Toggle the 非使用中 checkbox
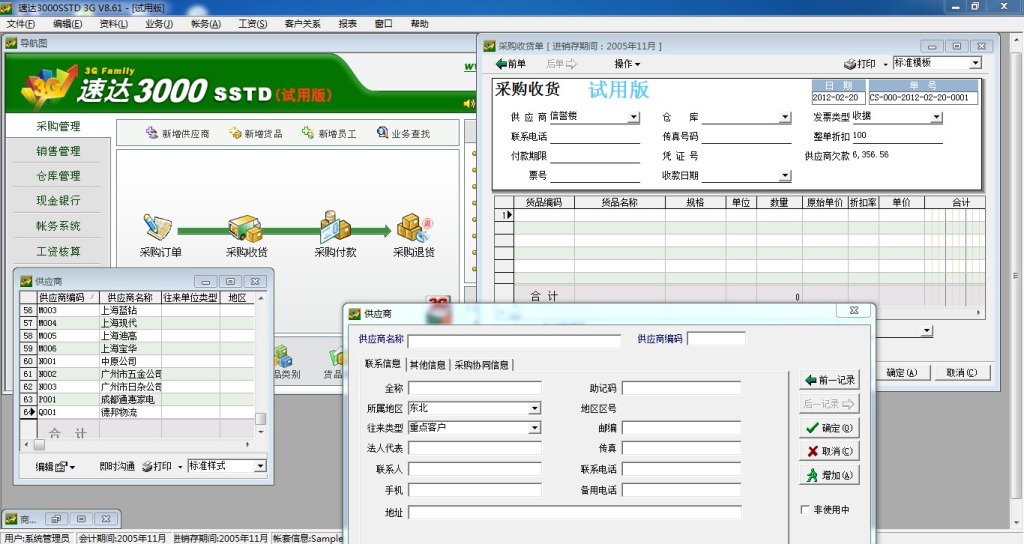The image size is (1024, 544). 805,509
